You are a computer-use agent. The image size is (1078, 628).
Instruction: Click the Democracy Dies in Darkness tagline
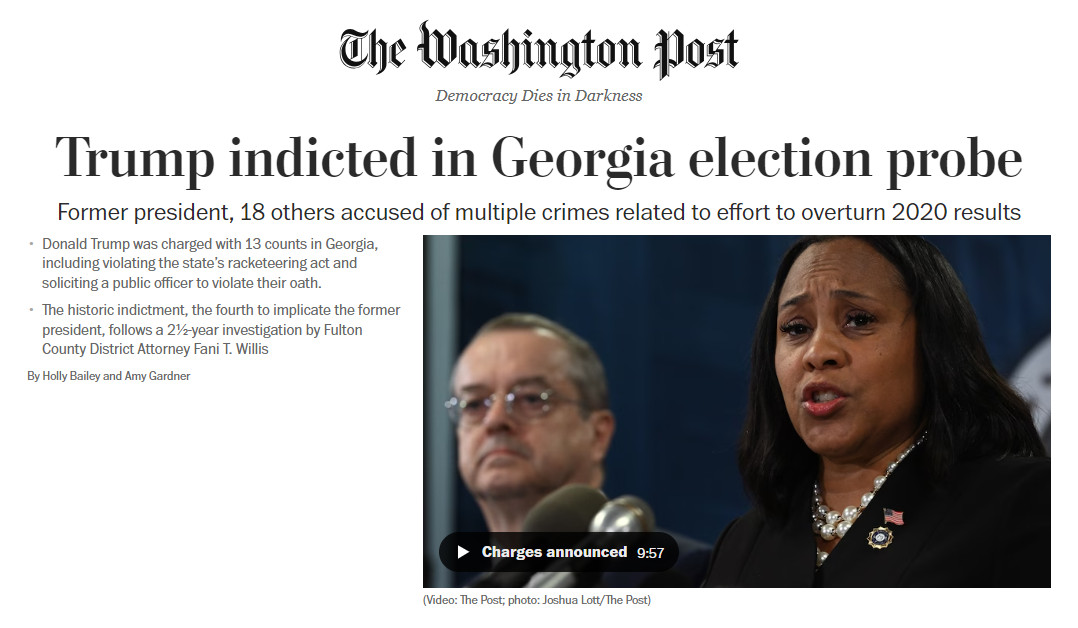pos(538,96)
